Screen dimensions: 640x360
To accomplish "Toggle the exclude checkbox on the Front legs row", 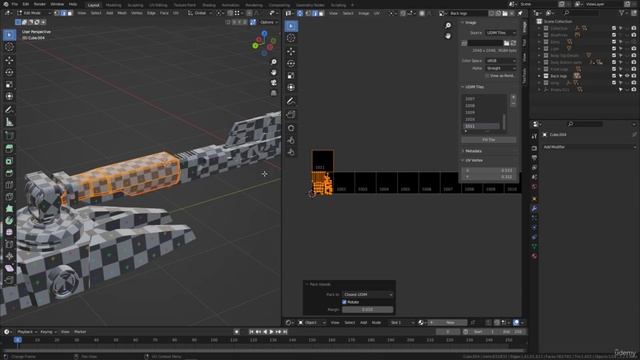I will point(613,69).
